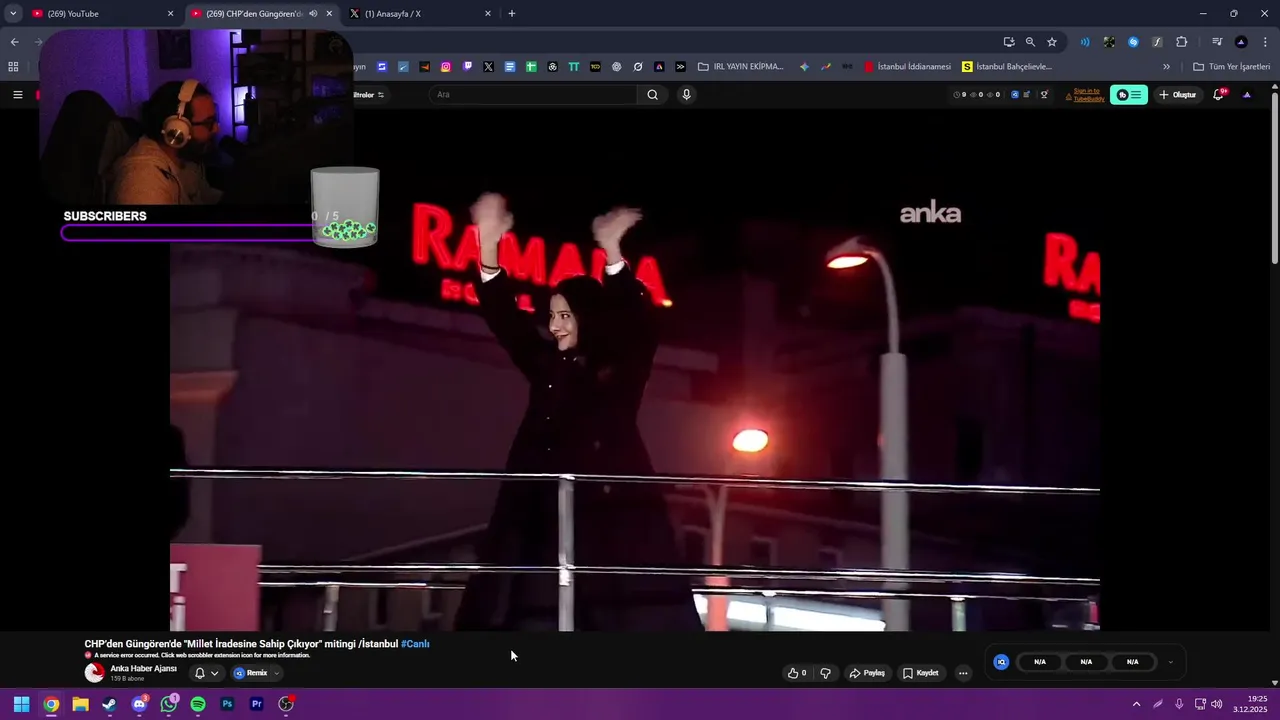Show hidden system tray icons
This screenshot has height=720, width=1280.
(x=1136, y=704)
